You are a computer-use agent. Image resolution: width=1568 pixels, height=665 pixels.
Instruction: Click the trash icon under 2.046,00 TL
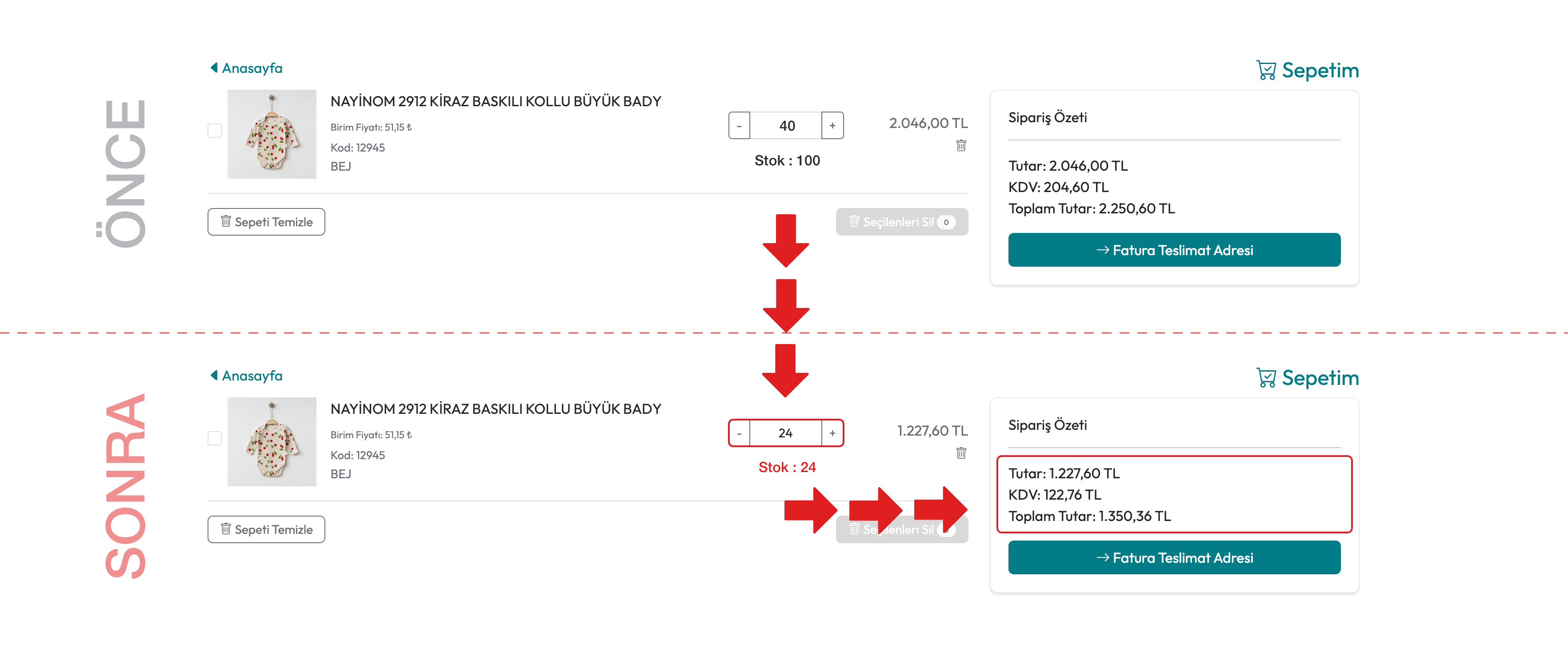point(960,145)
